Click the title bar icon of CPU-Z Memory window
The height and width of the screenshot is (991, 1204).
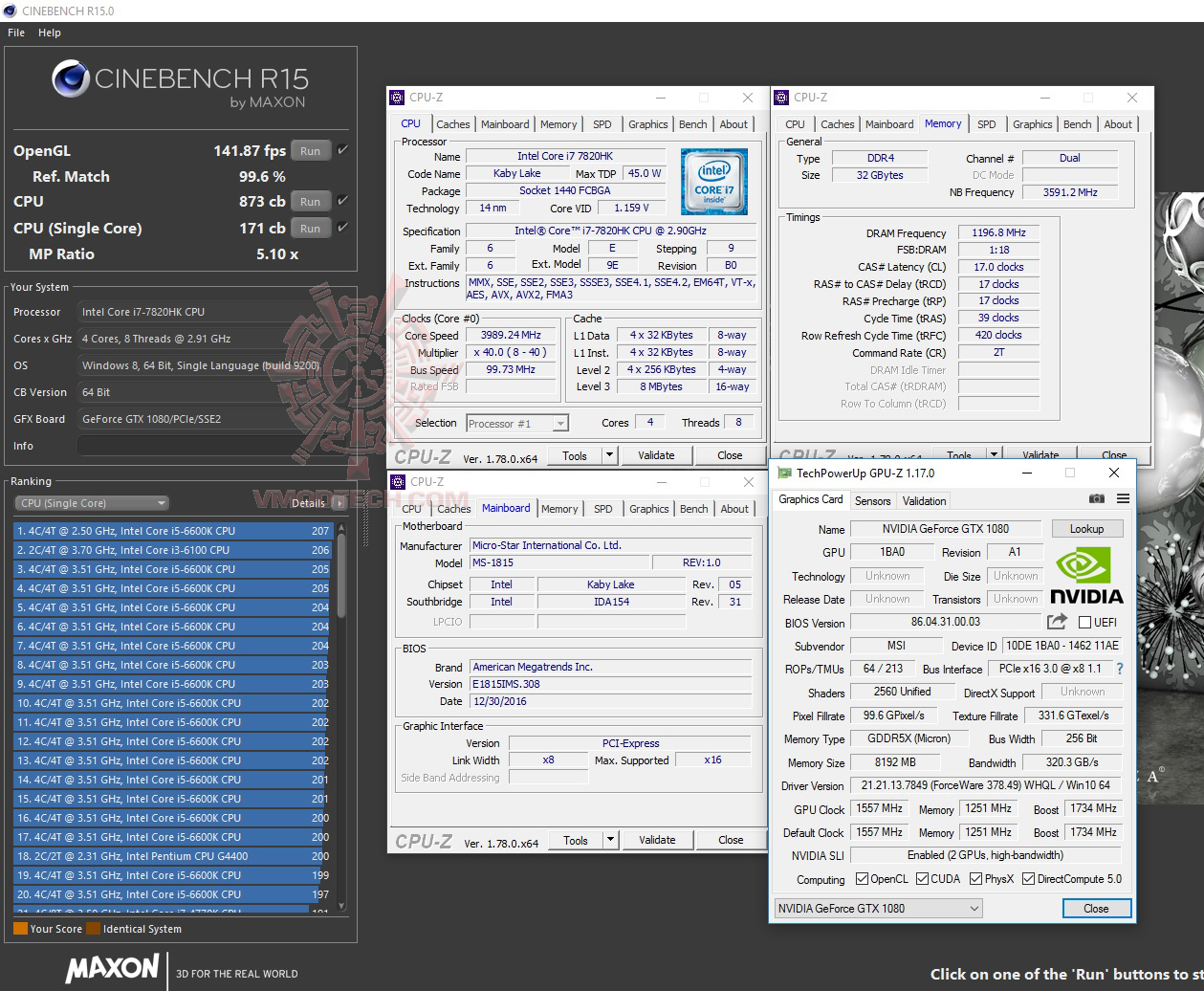click(x=781, y=97)
